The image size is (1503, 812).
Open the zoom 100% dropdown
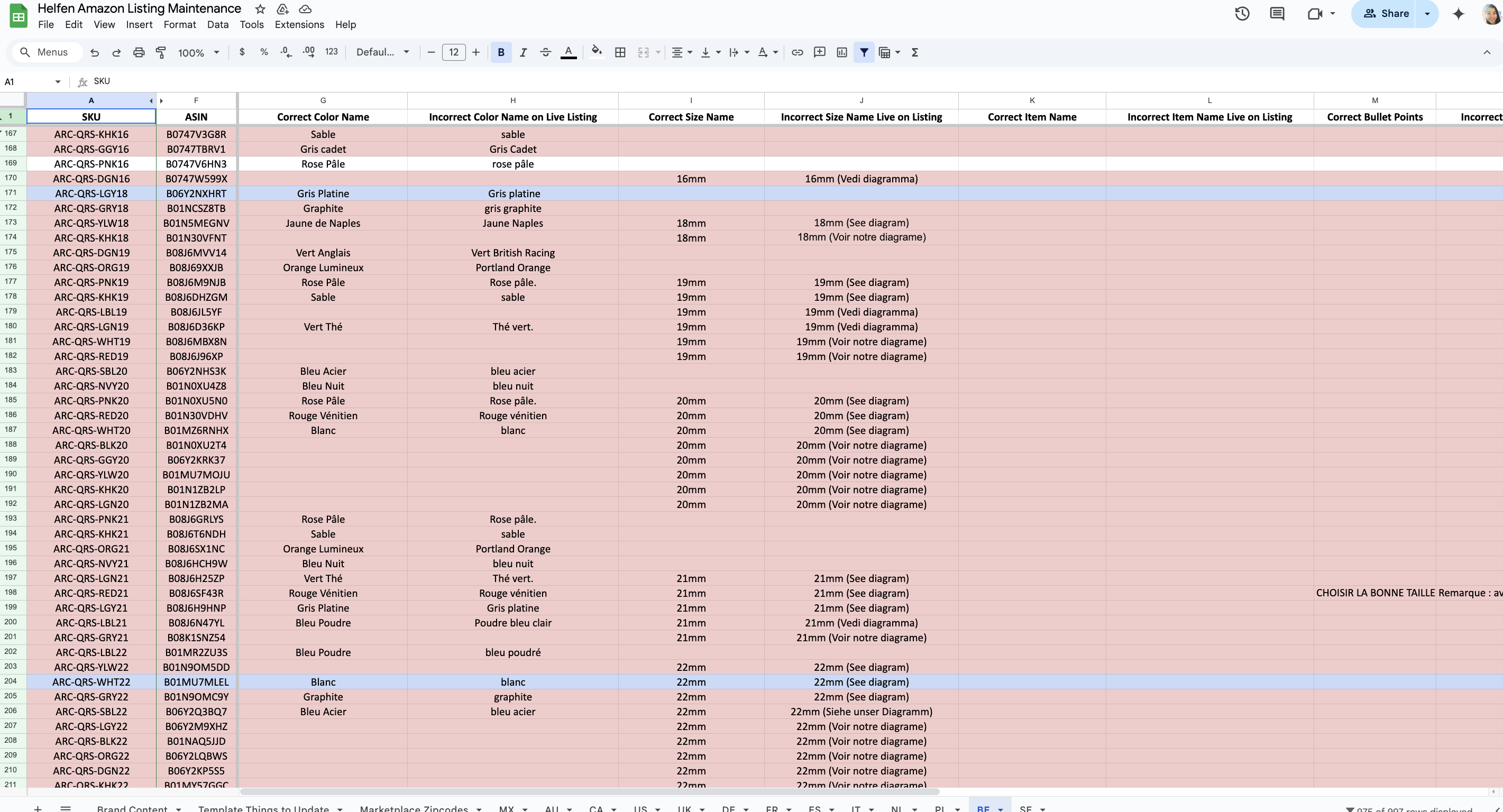198,52
